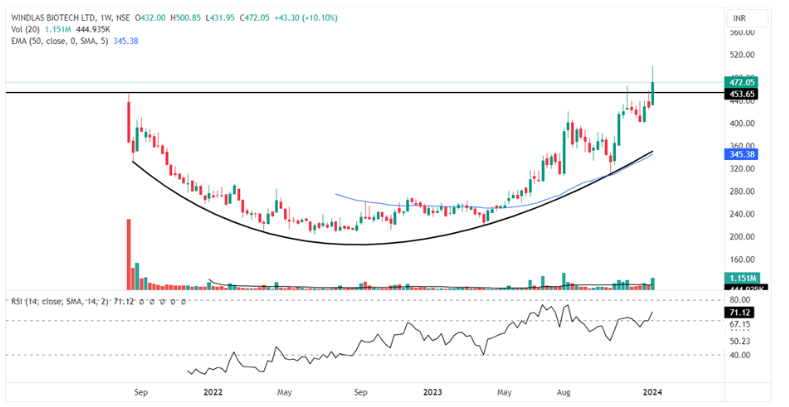Select the EMA (50, close) indicator legend
This screenshot has height=407, width=789.
[x=60, y=41]
